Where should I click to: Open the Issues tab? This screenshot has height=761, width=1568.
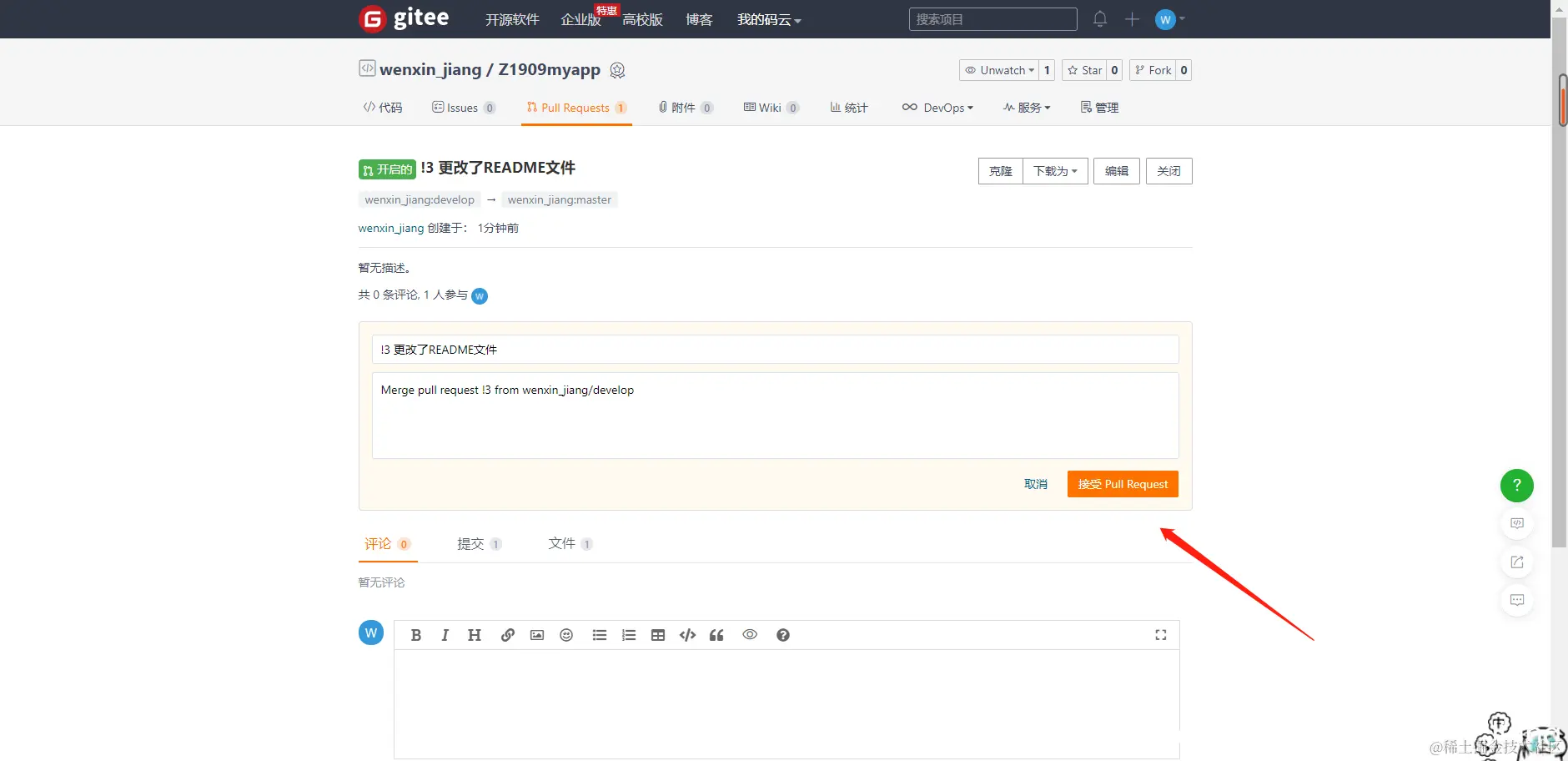coord(464,108)
